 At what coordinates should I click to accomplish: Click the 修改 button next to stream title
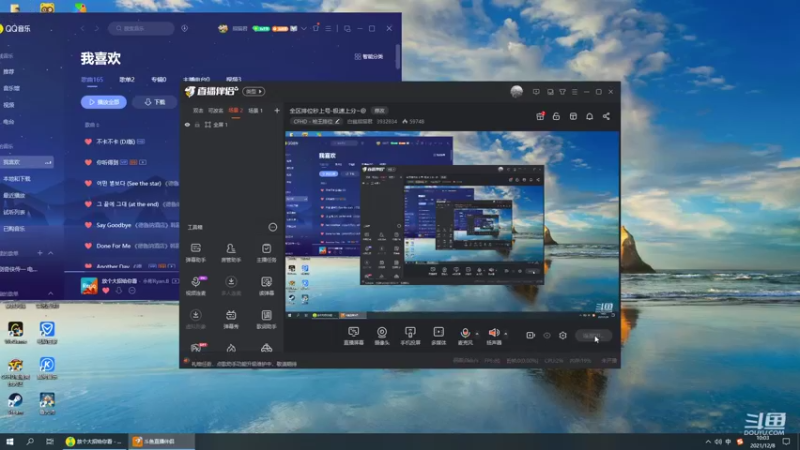click(x=380, y=110)
